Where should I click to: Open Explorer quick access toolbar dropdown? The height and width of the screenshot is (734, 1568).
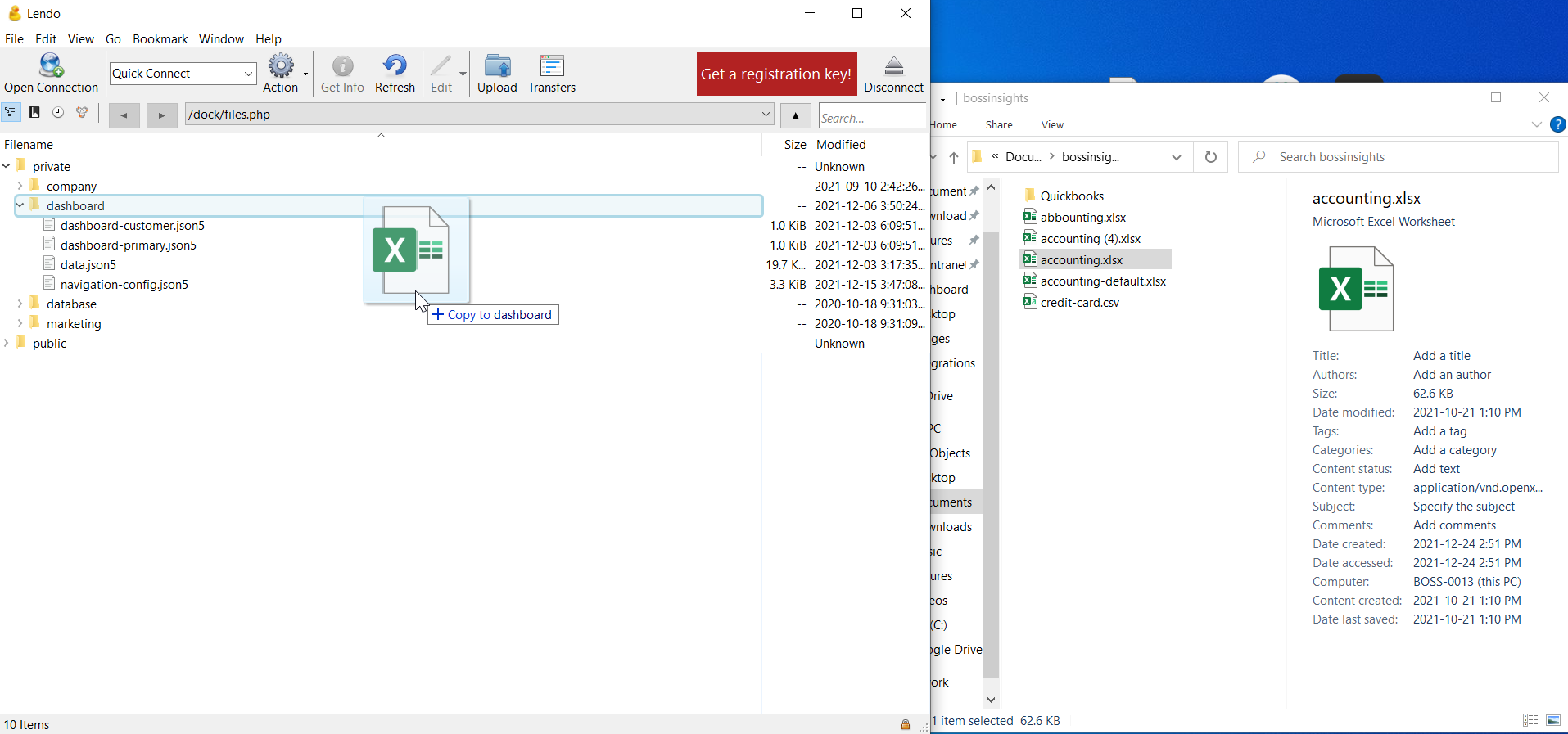coord(942,98)
